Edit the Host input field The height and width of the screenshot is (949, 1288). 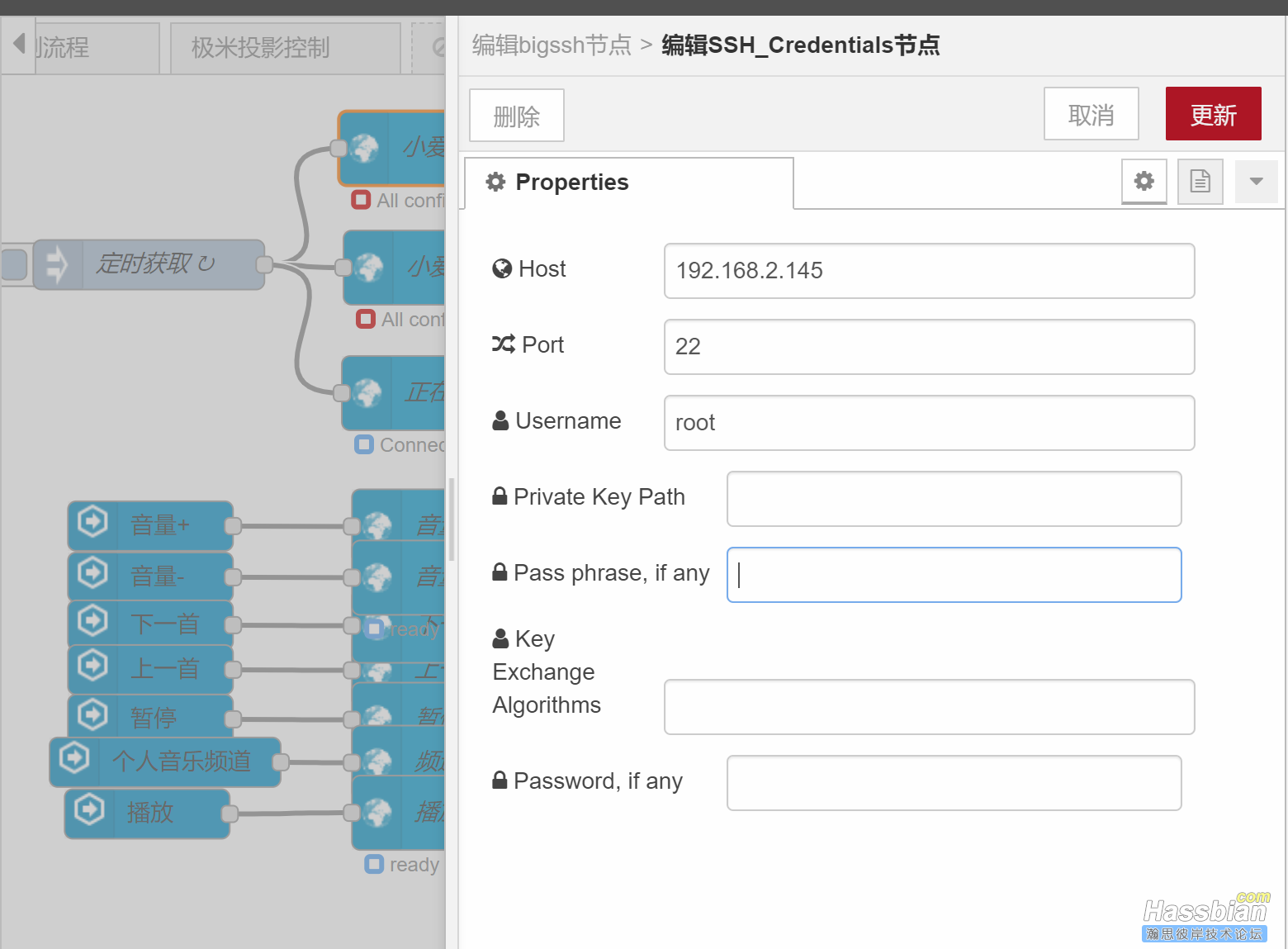point(929,271)
